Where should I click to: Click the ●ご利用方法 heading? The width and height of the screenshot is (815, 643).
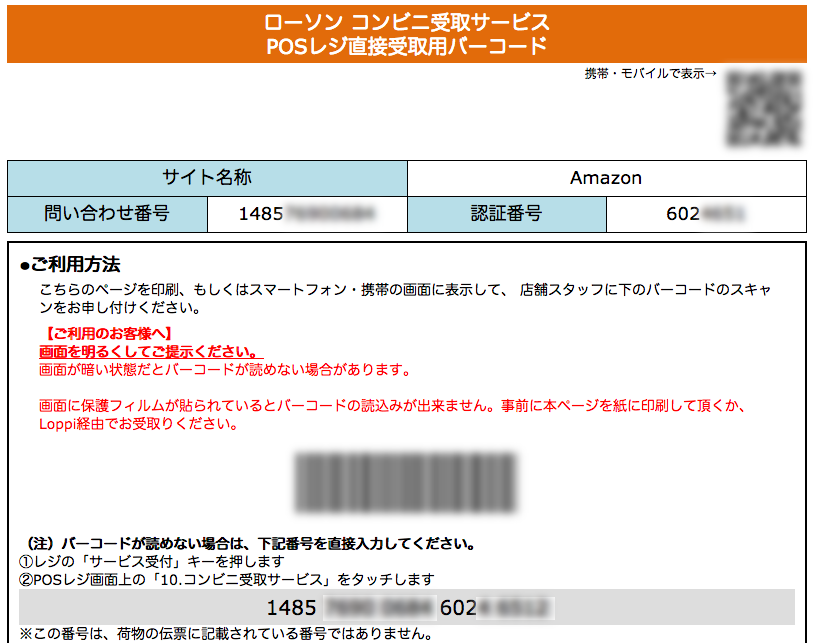click(70, 265)
